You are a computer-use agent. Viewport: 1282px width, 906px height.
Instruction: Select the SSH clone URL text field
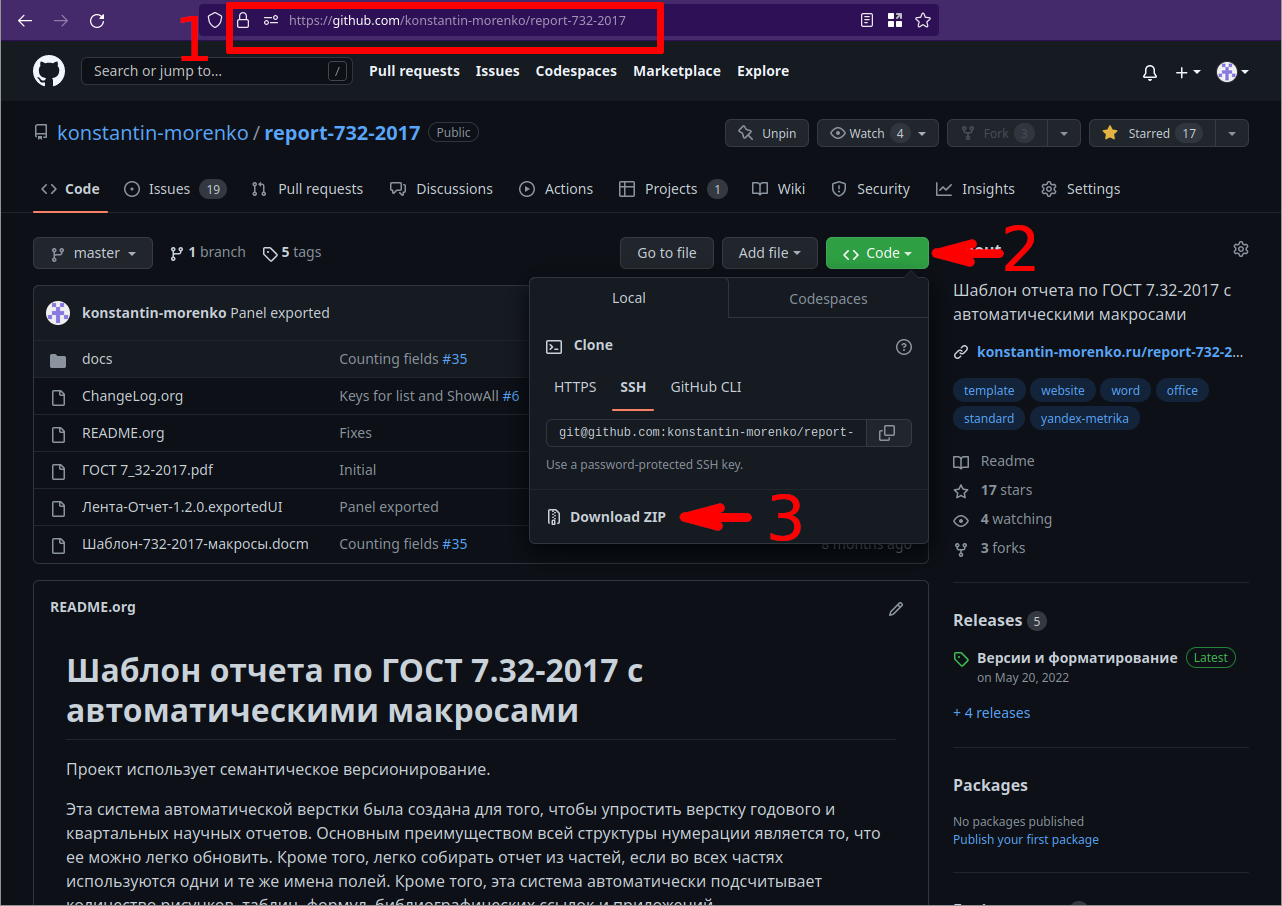pyautogui.click(x=707, y=433)
